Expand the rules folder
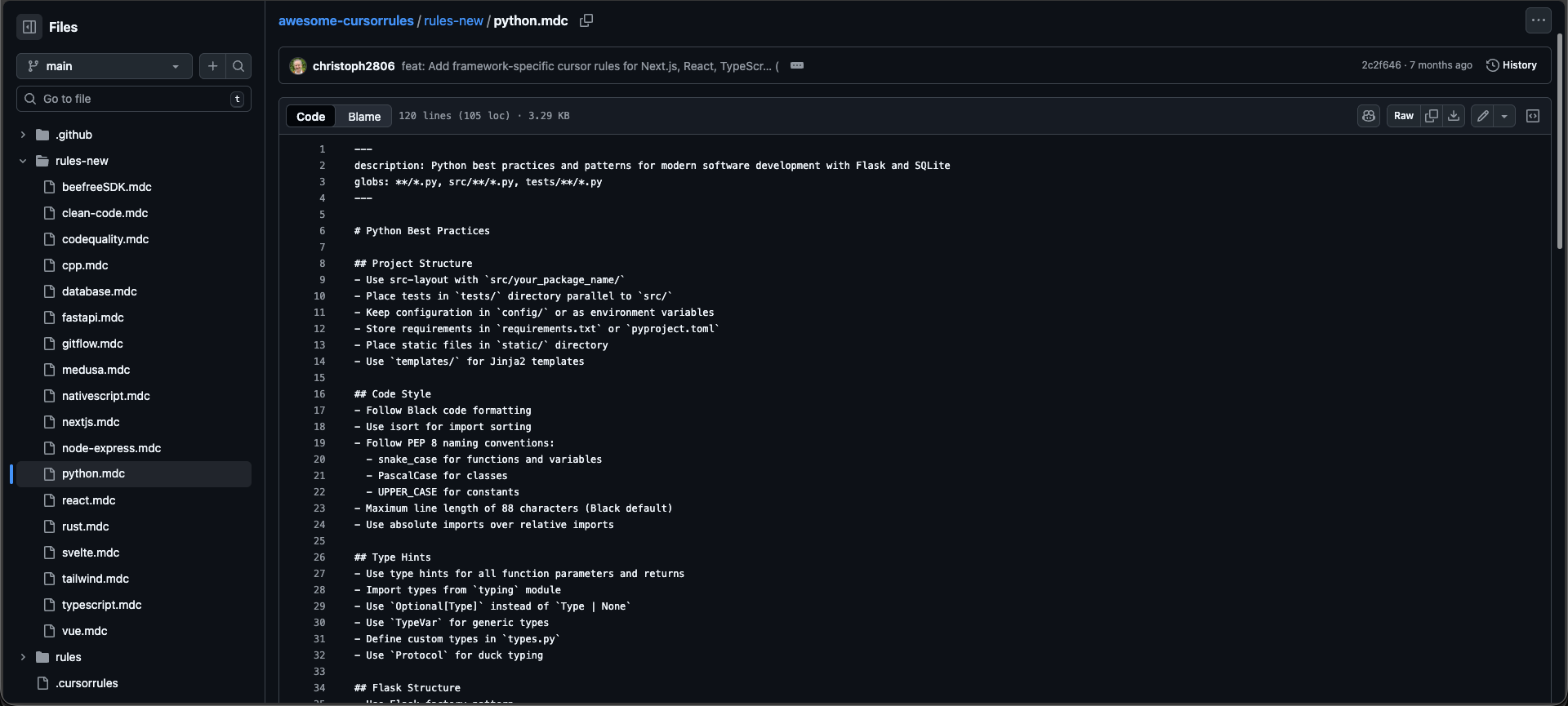This screenshot has width=1568, height=706. pyautogui.click(x=23, y=657)
